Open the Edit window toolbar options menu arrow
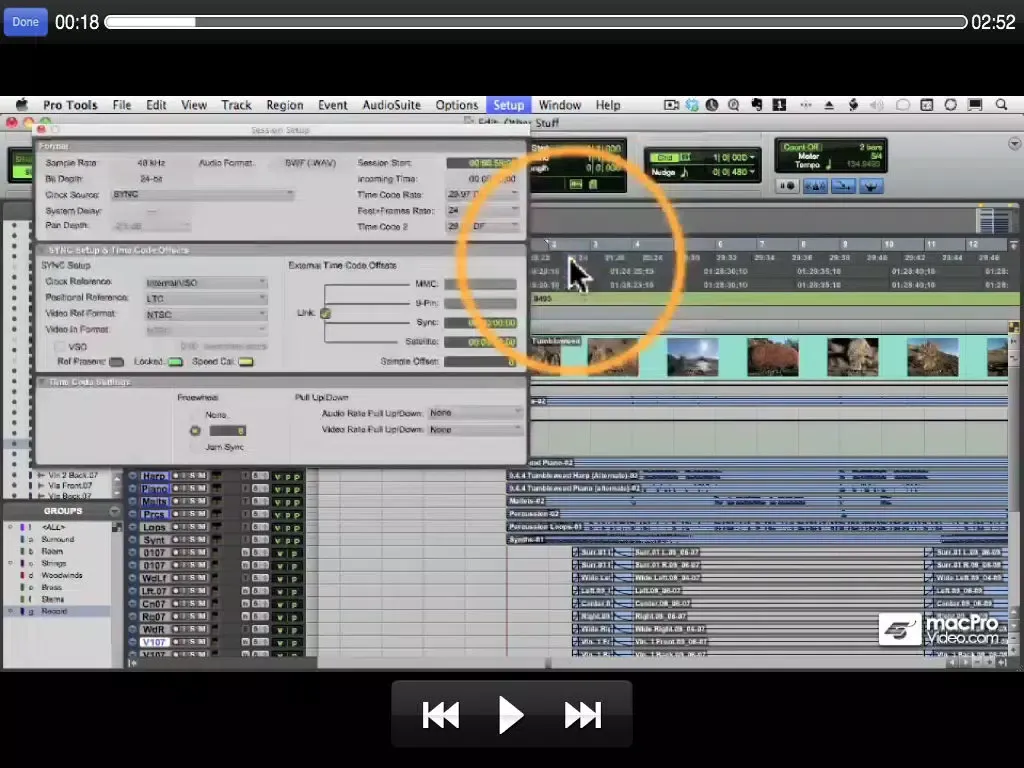The image size is (1024, 768). (x=1014, y=144)
